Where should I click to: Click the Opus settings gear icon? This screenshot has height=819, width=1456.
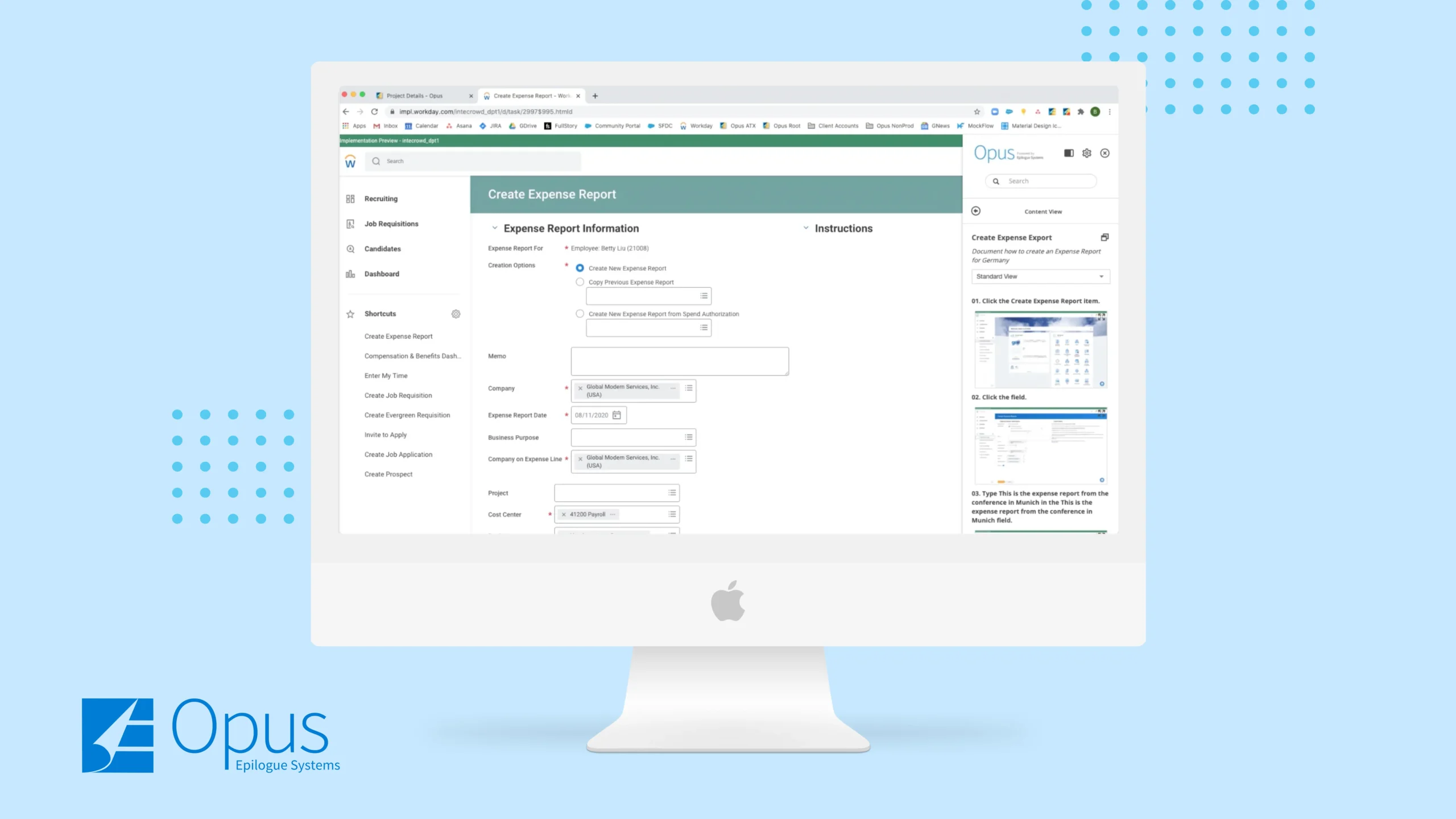tap(1087, 153)
